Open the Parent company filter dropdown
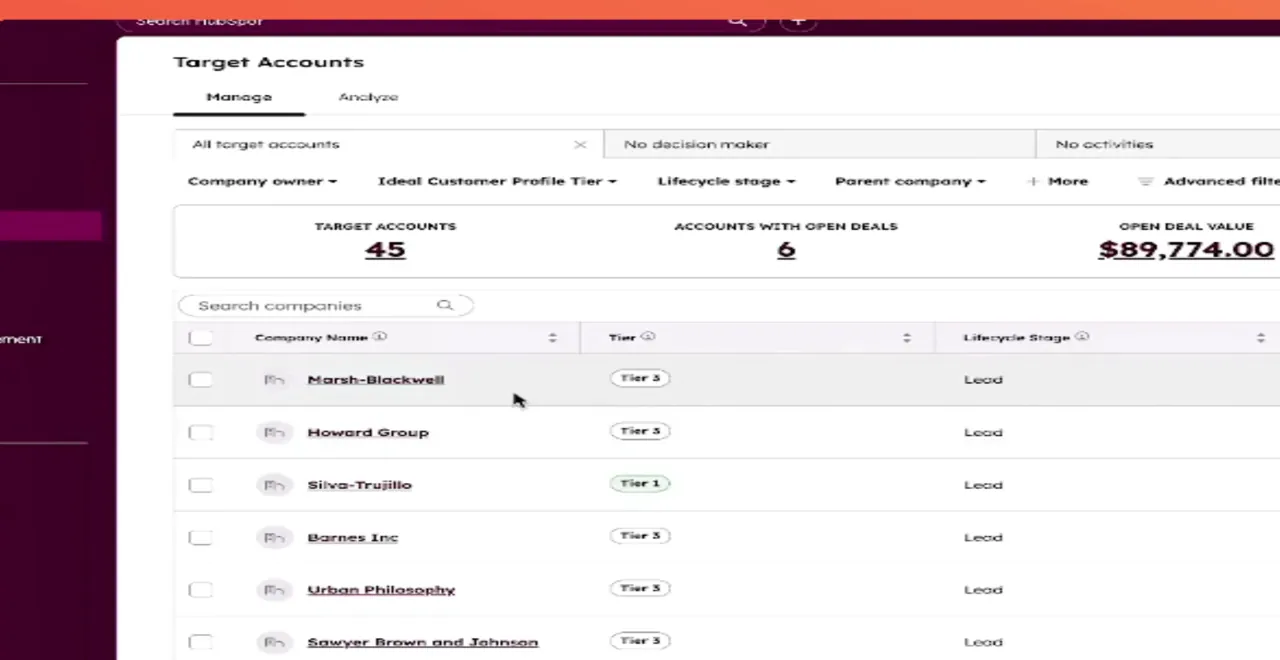This screenshot has height=660, width=1280. [x=910, y=182]
